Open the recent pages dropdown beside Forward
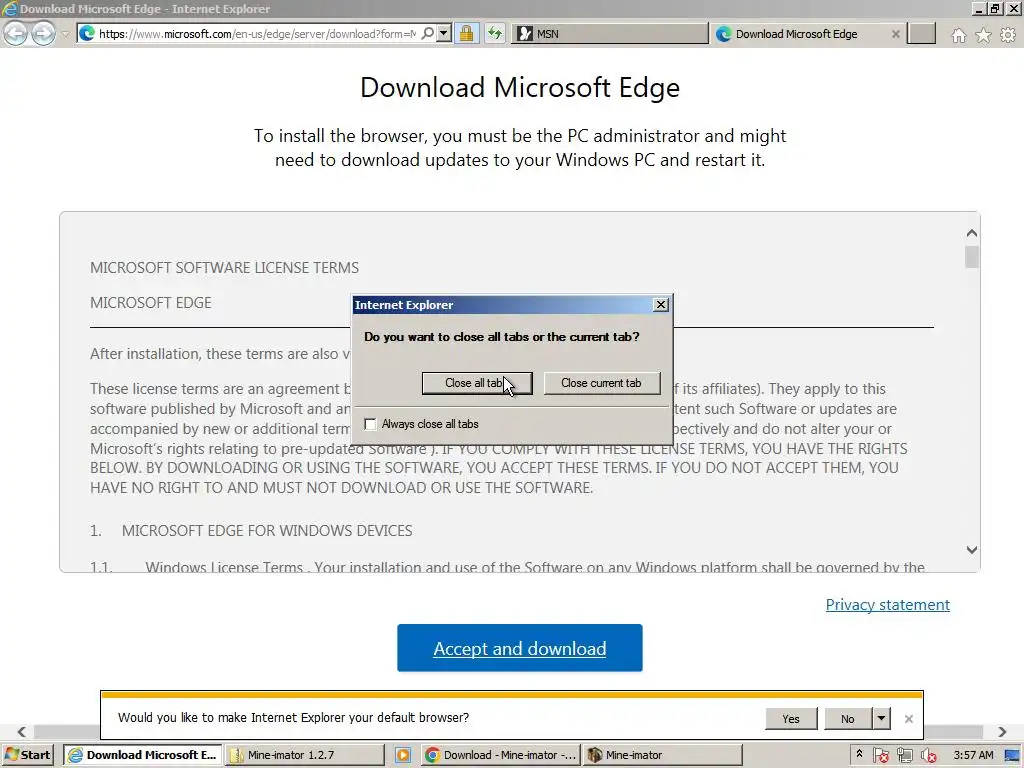The width and height of the screenshot is (1024, 768). click(x=65, y=34)
